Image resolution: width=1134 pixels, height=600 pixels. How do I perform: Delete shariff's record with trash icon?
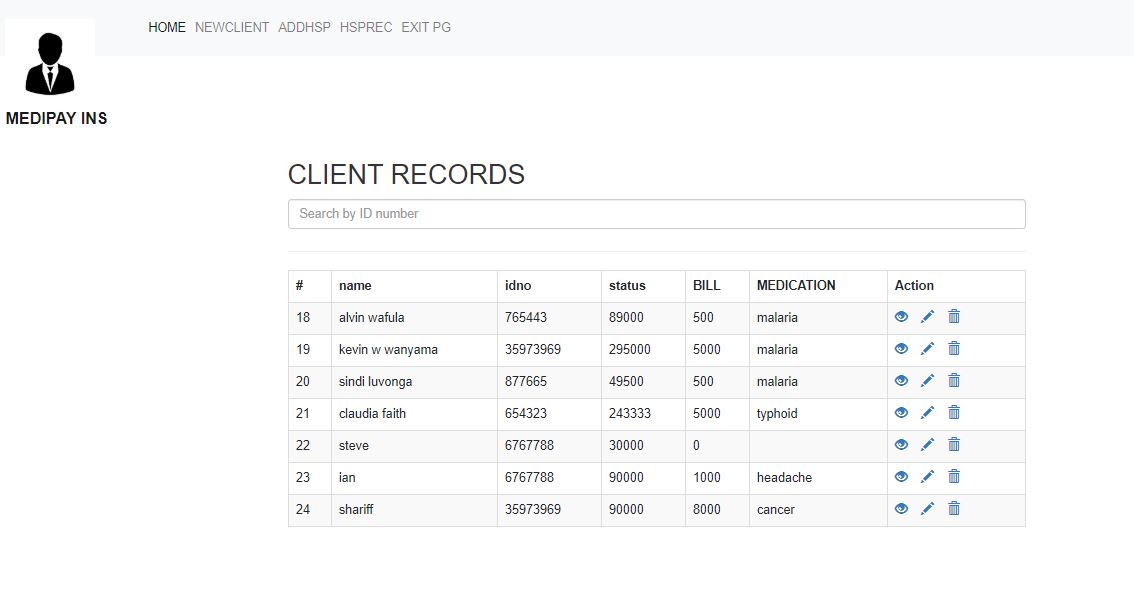click(954, 508)
